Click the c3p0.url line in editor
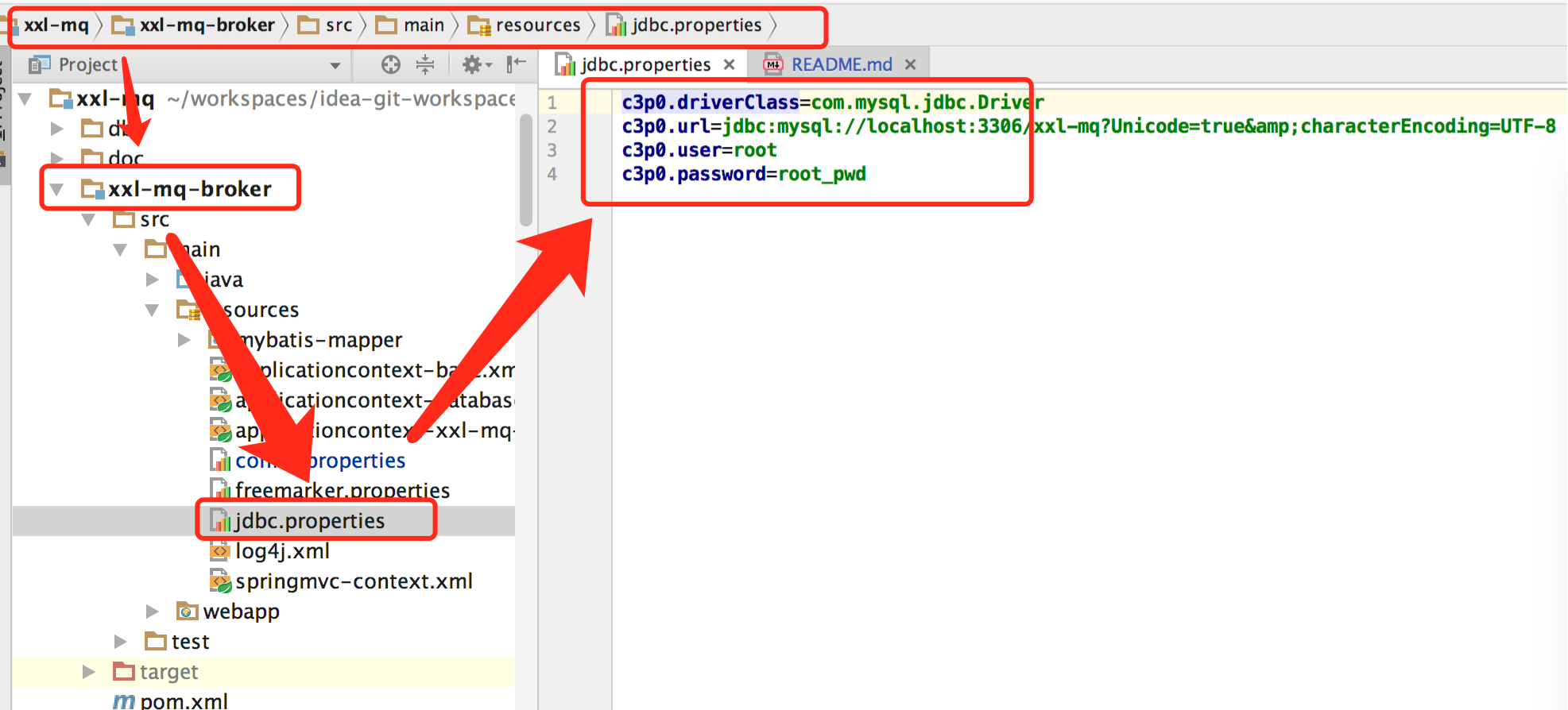The width and height of the screenshot is (1568, 710). pyautogui.click(x=1089, y=126)
